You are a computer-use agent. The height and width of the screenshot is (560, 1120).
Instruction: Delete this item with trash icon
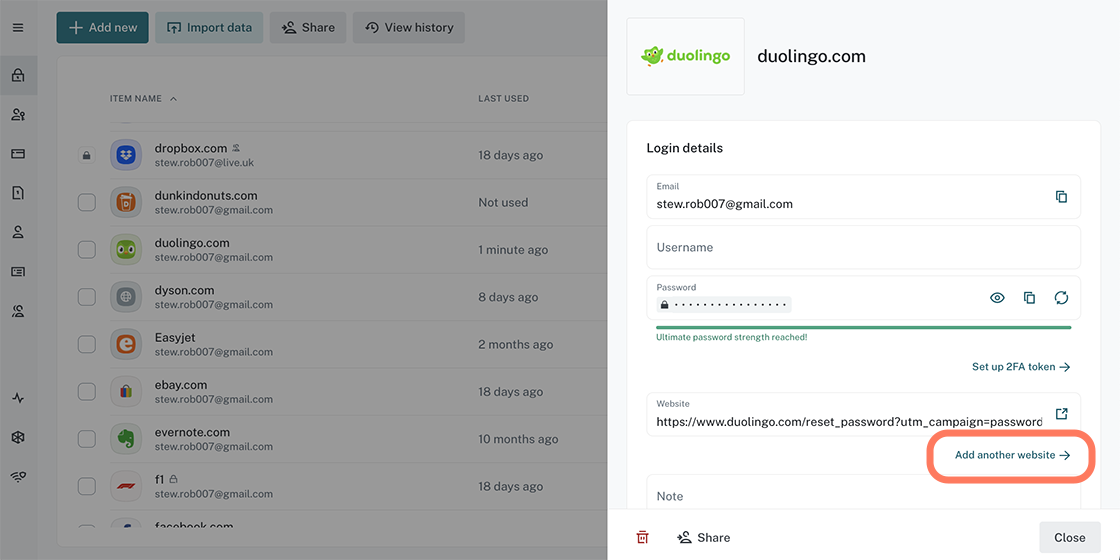click(642, 538)
